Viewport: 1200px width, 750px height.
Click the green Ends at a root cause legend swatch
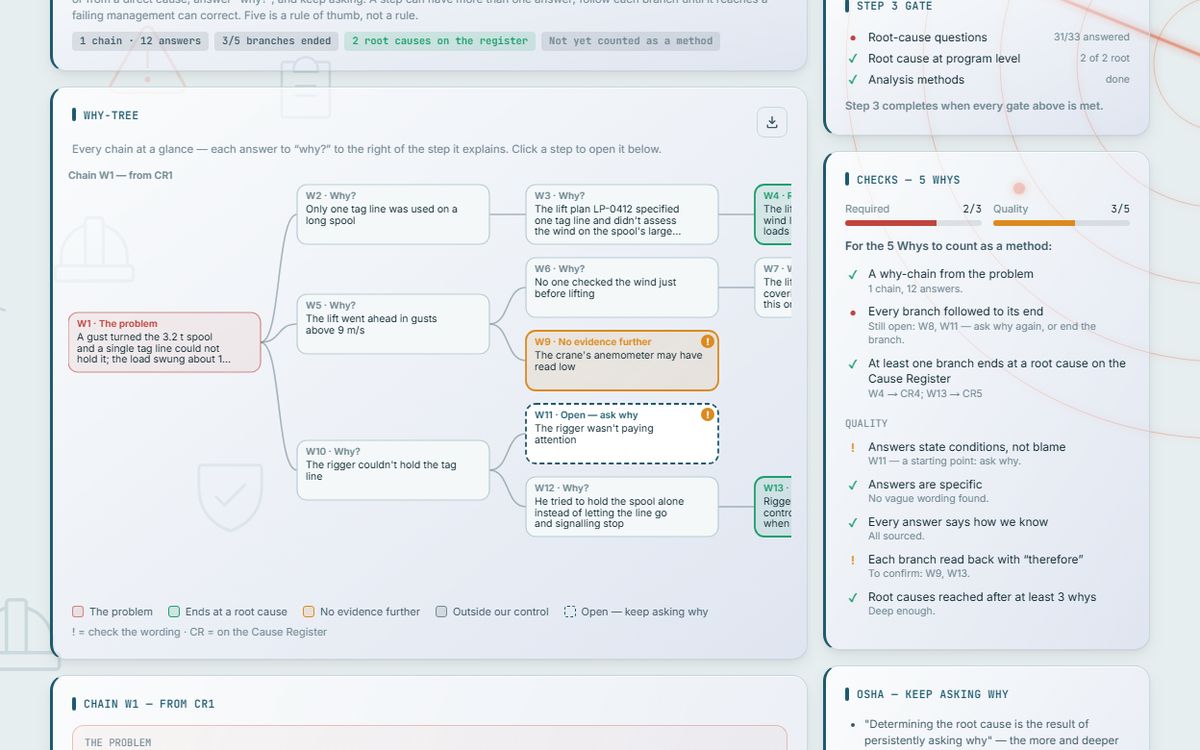click(x=174, y=612)
